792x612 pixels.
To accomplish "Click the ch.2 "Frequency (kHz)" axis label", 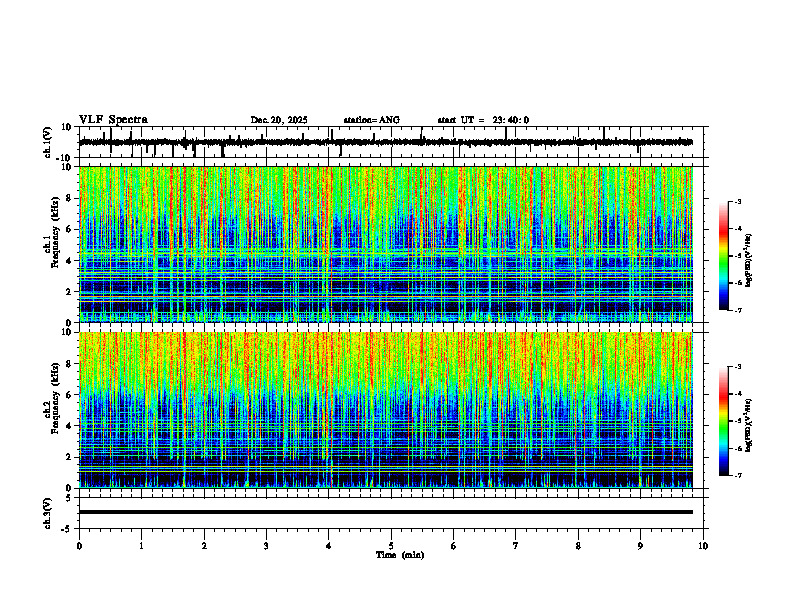I will click(56, 397).
